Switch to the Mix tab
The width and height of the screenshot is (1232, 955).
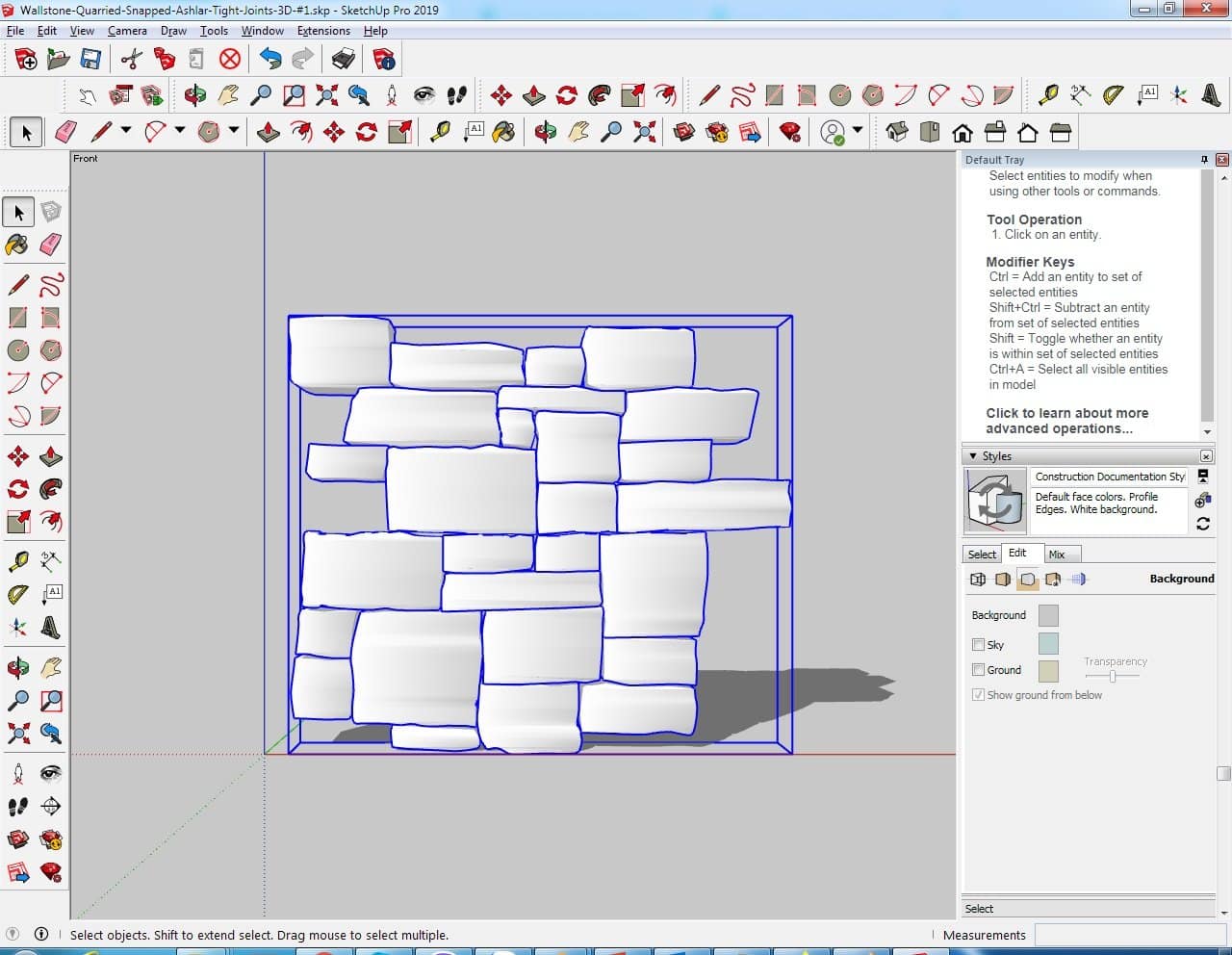1057,555
